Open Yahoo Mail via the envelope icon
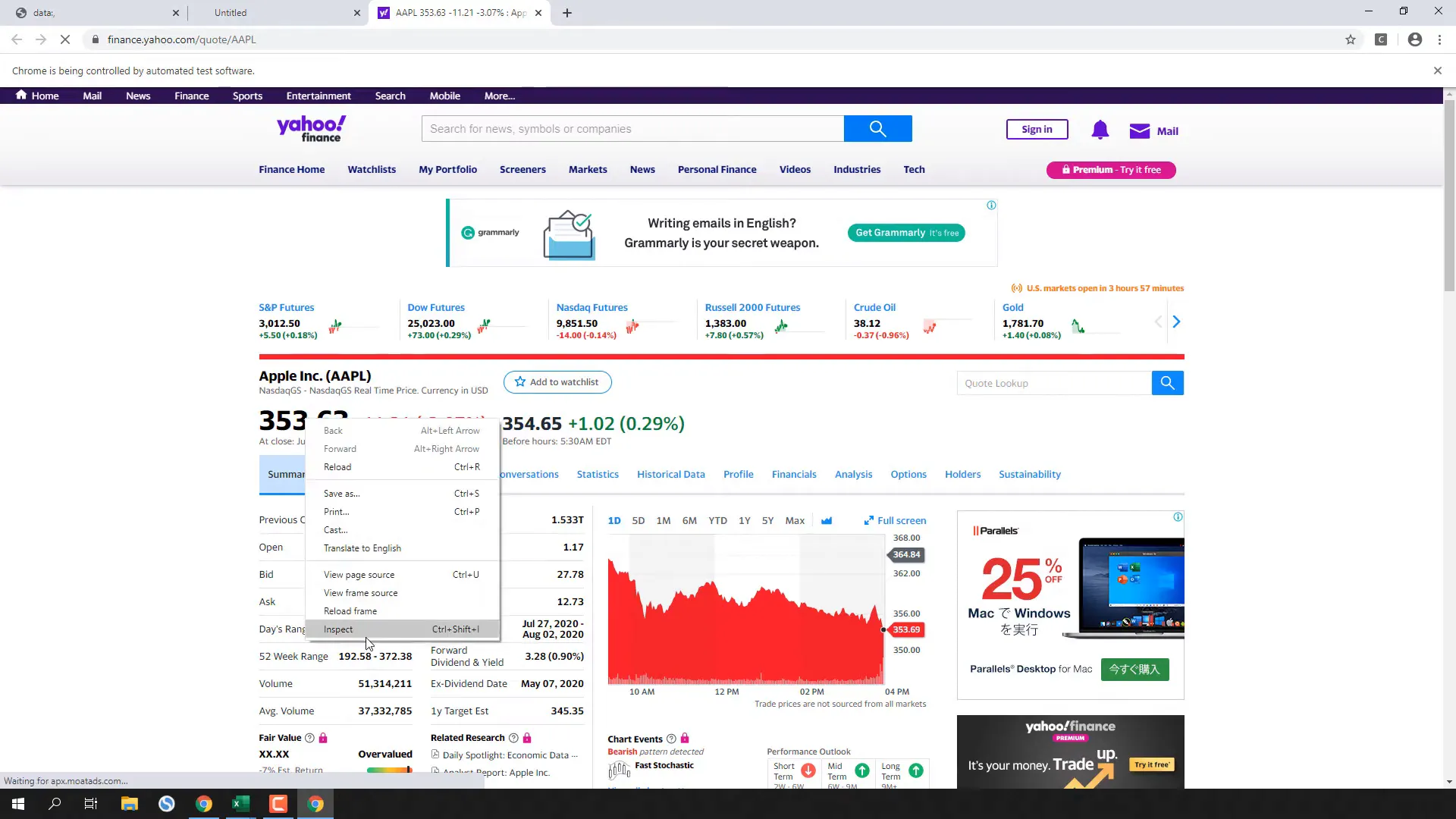Screen dimensions: 1456x819 [1141, 130]
